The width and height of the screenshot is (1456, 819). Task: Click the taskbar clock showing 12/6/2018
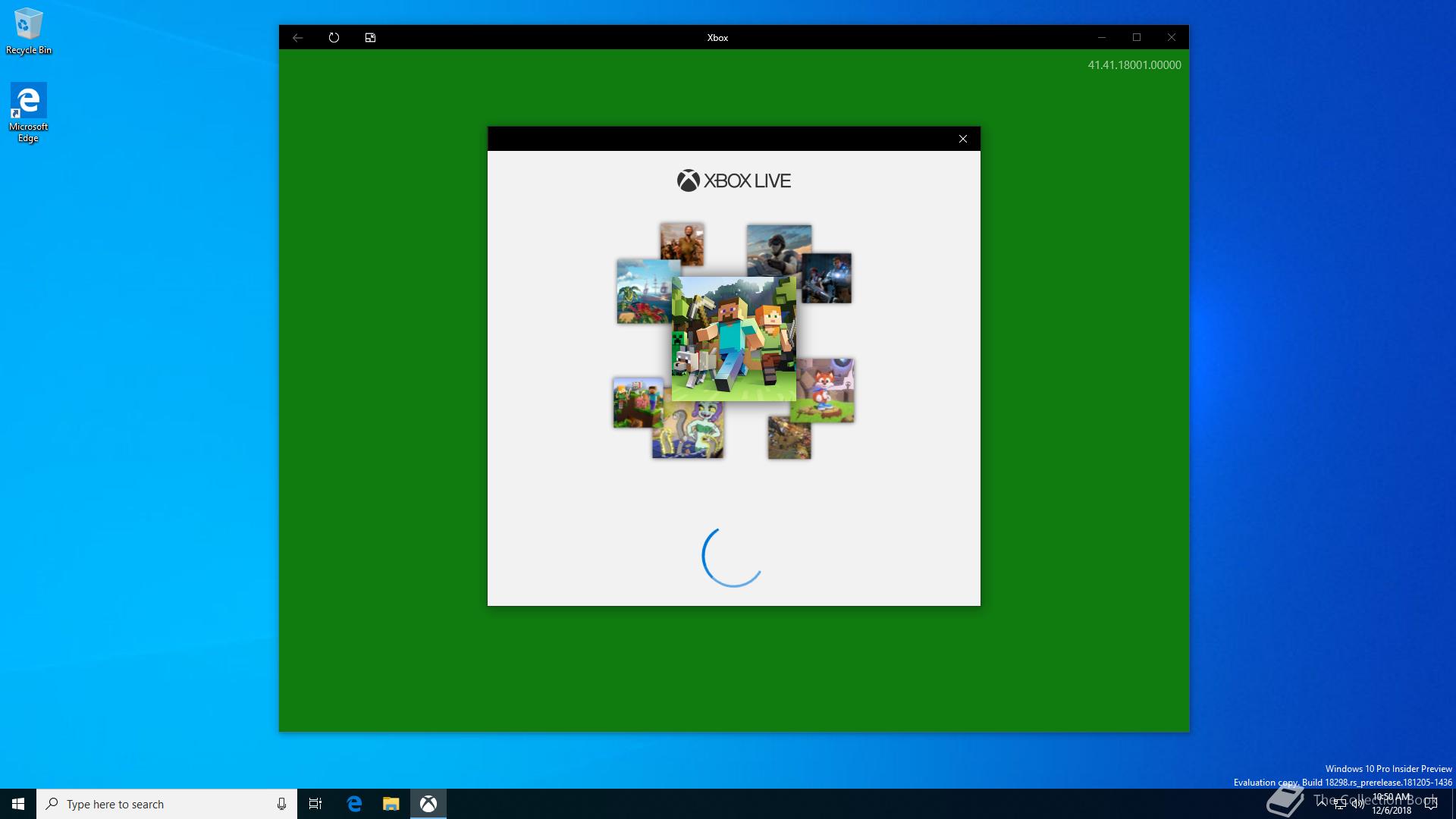point(1392,804)
